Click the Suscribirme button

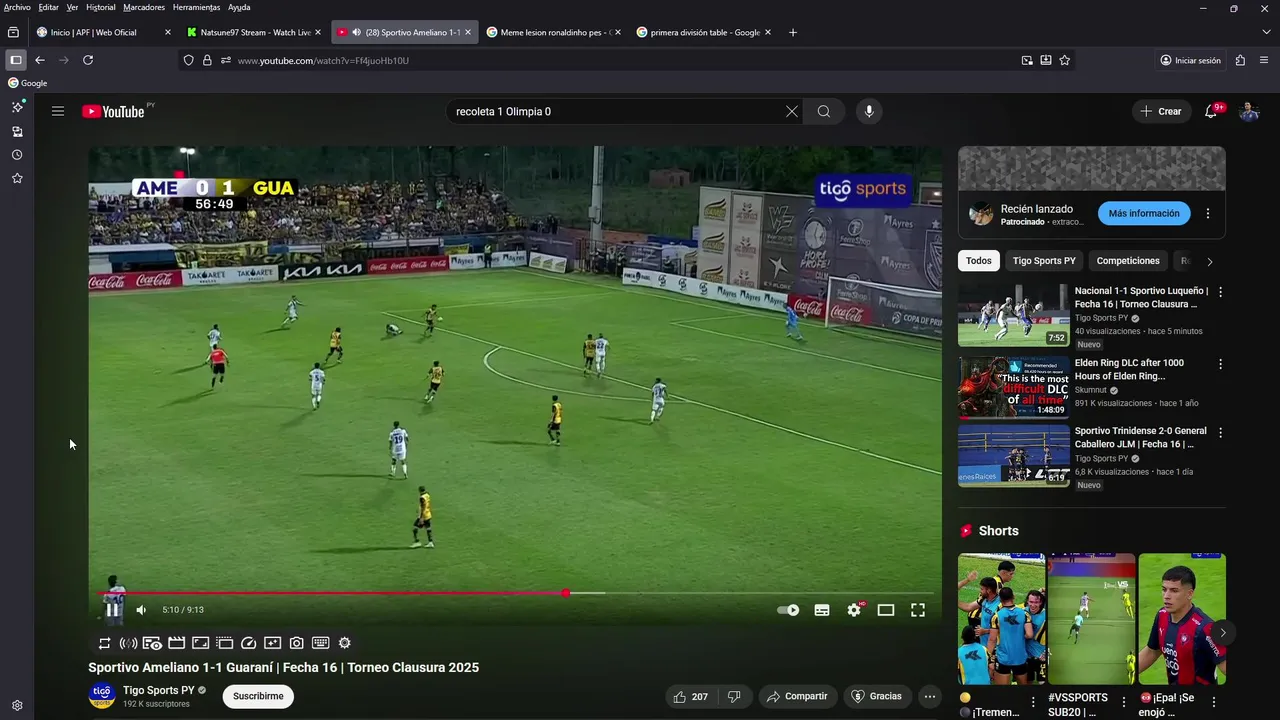pos(258,696)
